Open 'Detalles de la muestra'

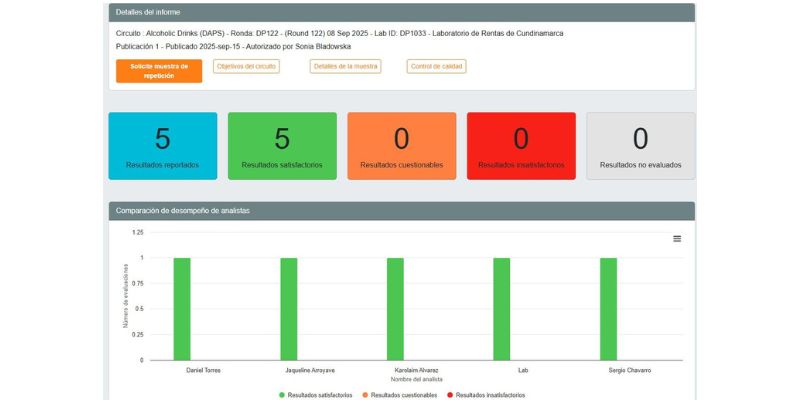(x=345, y=66)
